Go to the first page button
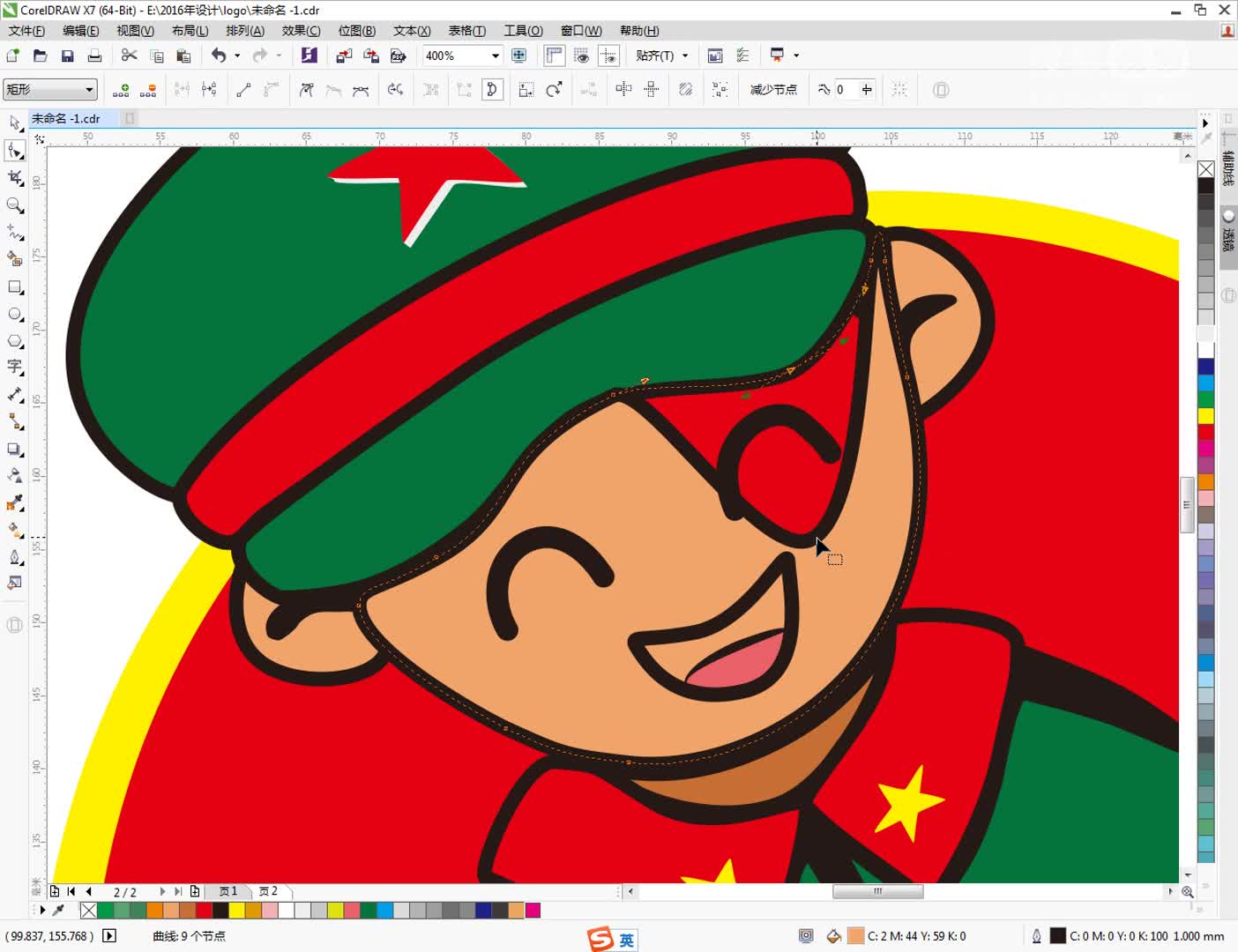 coord(71,891)
